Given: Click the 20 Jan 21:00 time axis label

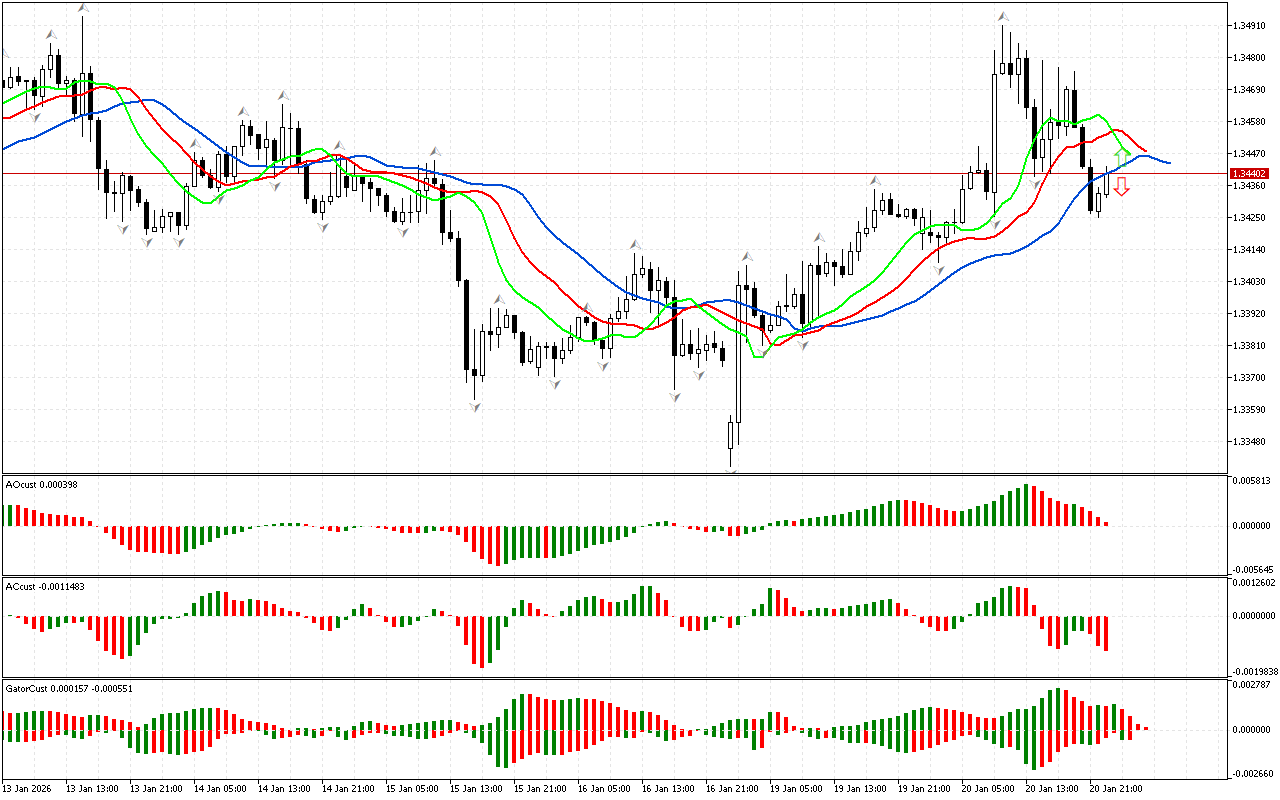Looking at the screenshot, I should coord(1115,788).
